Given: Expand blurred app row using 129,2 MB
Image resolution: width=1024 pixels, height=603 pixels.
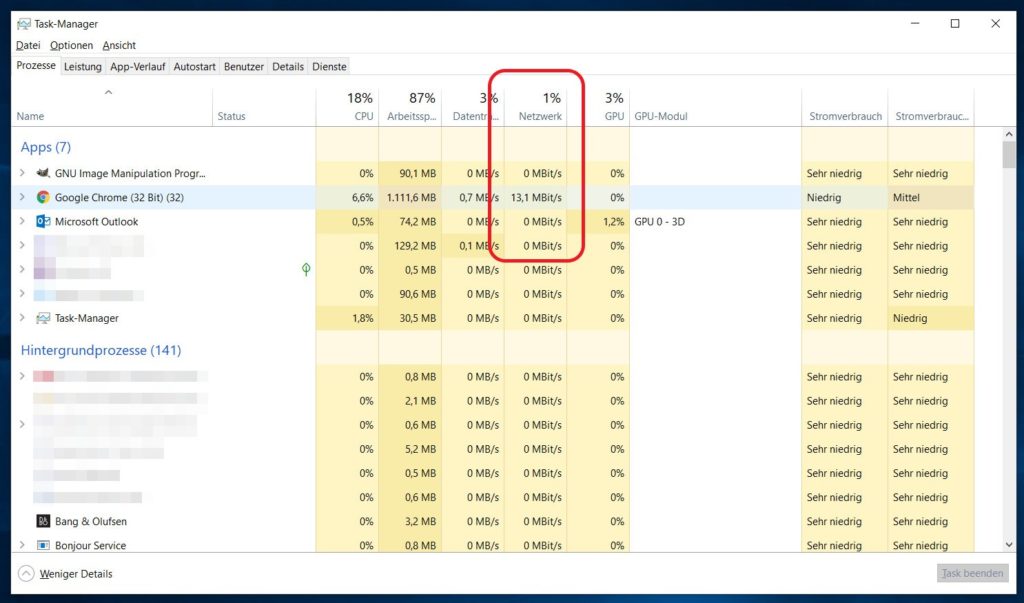Looking at the screenshot, I should (22, 245).
